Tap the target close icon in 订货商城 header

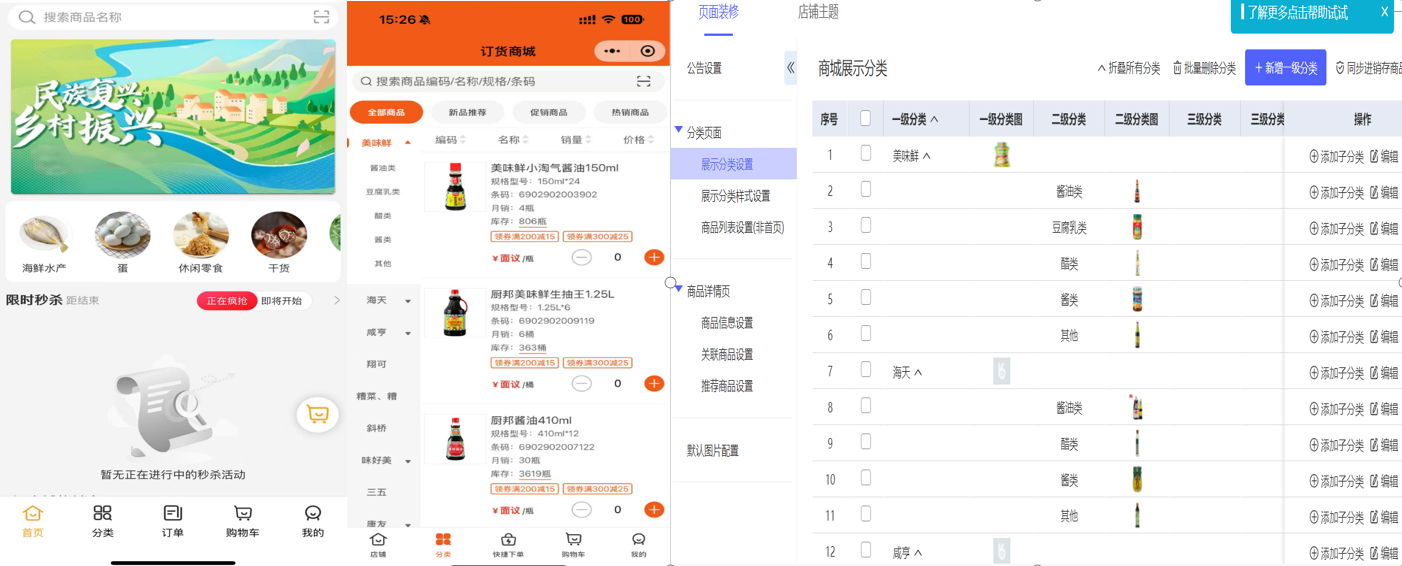tap(648, 51)
